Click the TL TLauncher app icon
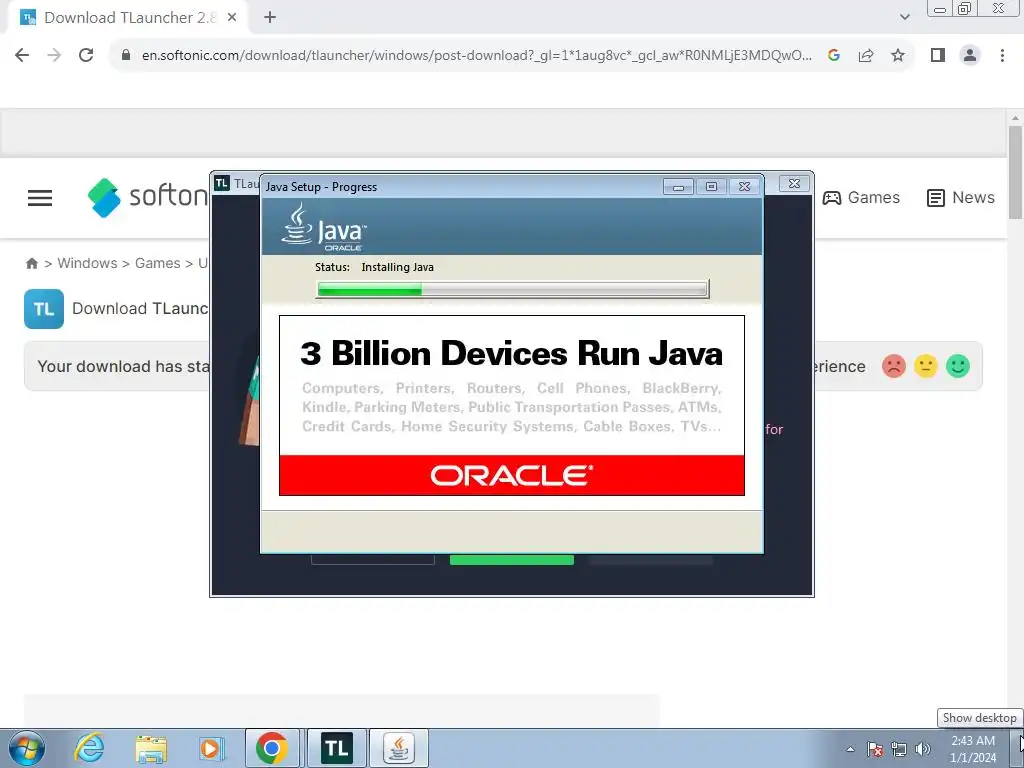Screen dimensions: 1024x768 pos(44,309)
